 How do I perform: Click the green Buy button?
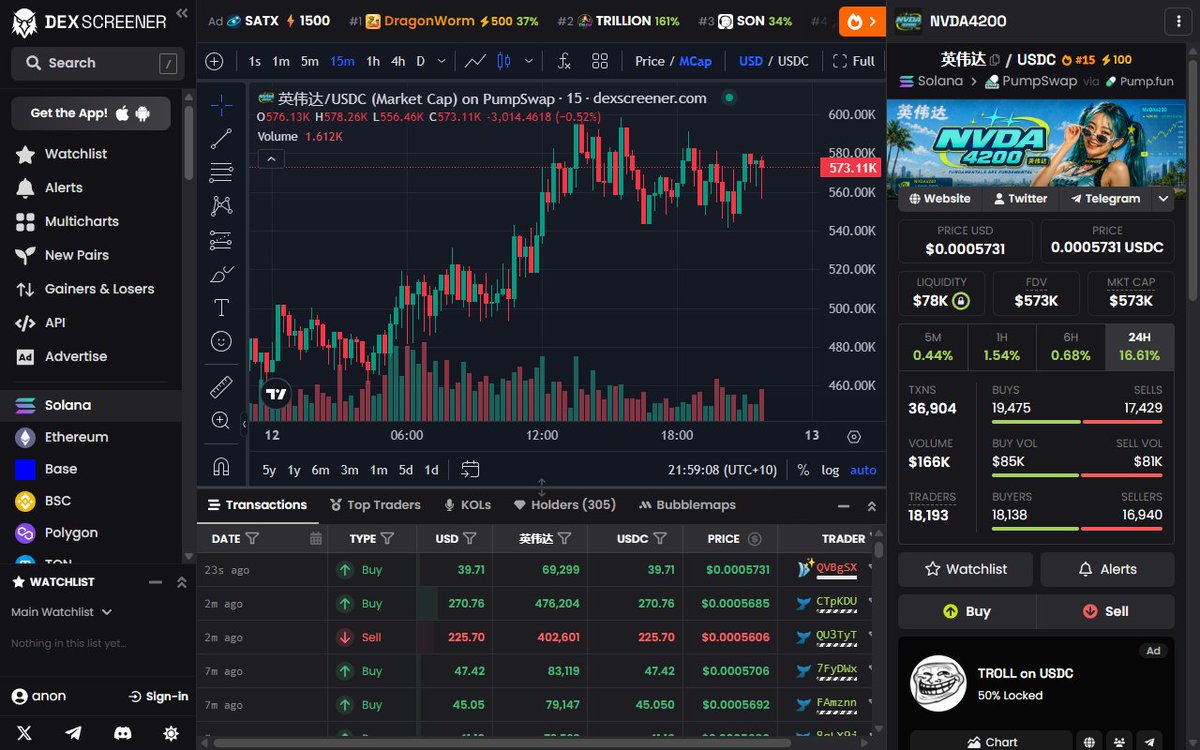pos(967,611)
